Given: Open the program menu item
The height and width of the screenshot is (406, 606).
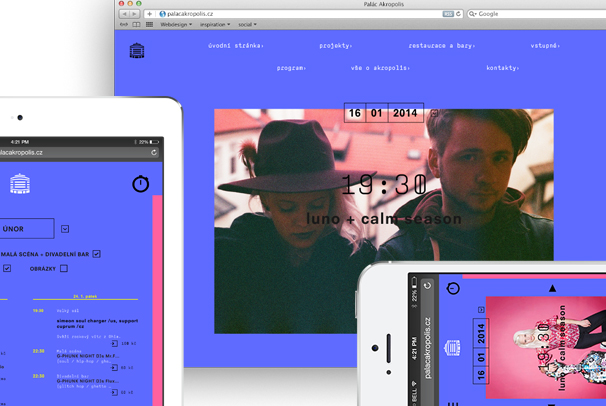Looking at the screenshot, I should click(x=290, y=68).
